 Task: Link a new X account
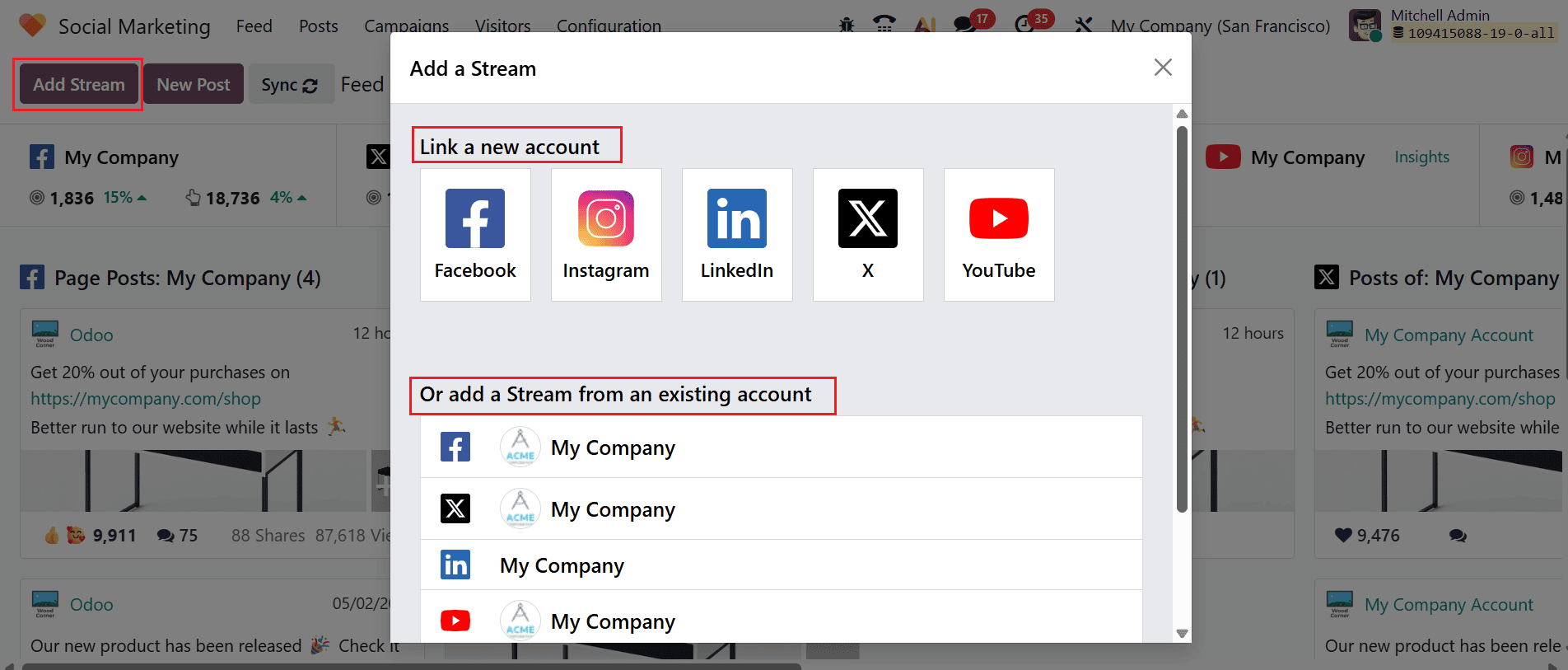868,235
